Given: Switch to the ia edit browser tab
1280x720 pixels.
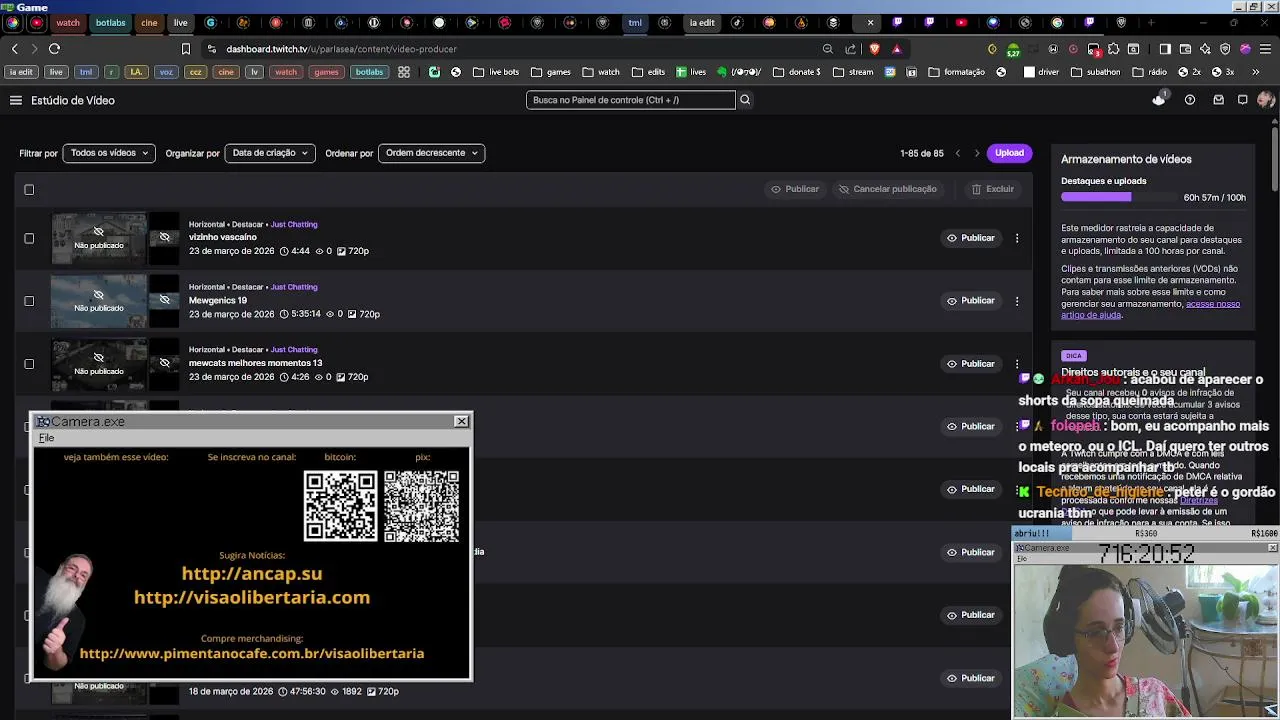Looking at the screenshot, I should tap(702, 22).
